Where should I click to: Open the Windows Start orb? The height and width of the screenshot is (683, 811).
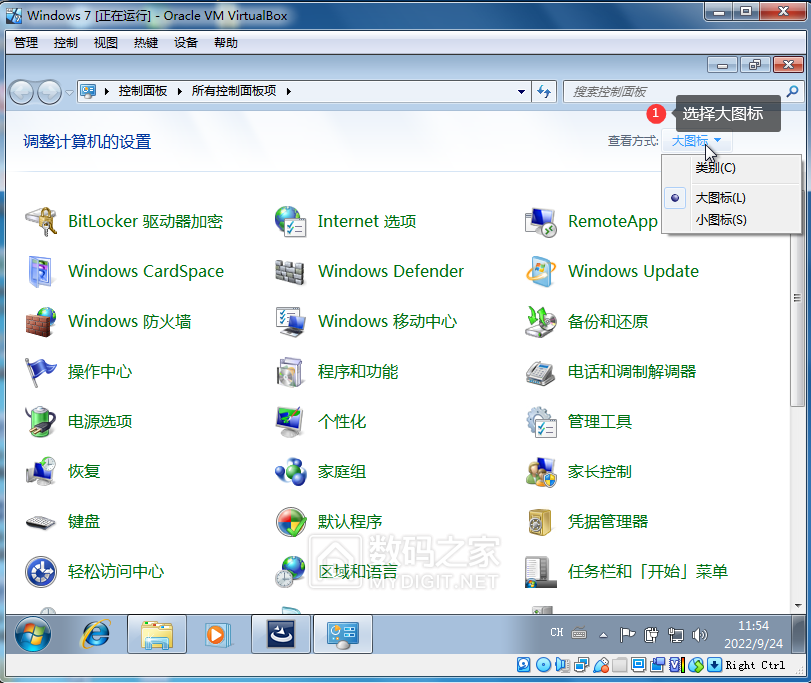click(x=33, y=634)
